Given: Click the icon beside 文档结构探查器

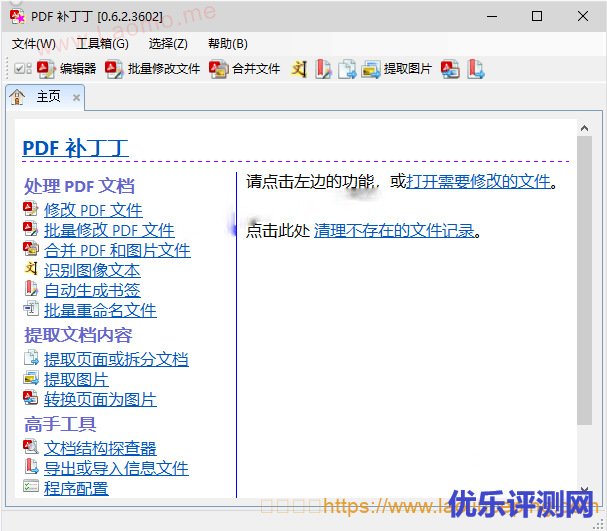Looking at the screenshot, I should point(30,448).
